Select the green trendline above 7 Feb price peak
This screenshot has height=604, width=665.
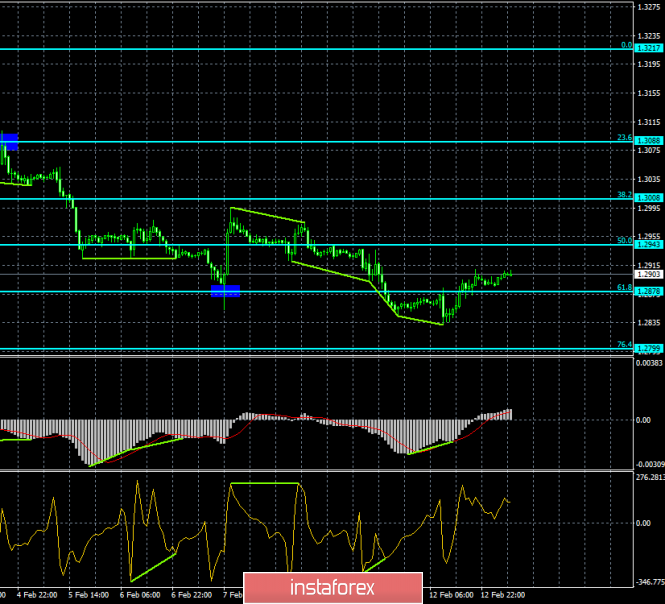tap(267, 215)
